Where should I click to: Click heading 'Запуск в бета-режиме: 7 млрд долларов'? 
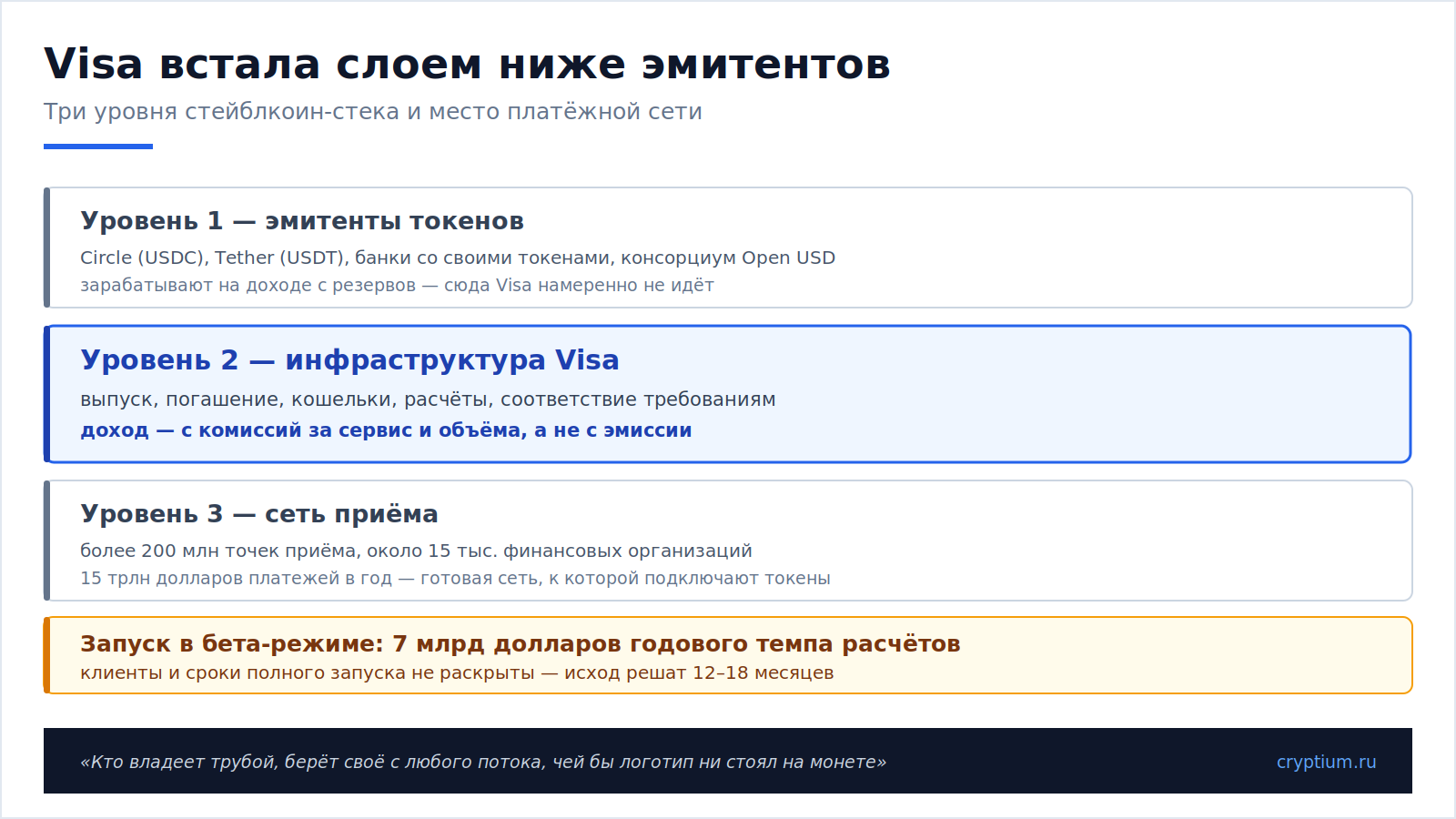pos(521,643)
